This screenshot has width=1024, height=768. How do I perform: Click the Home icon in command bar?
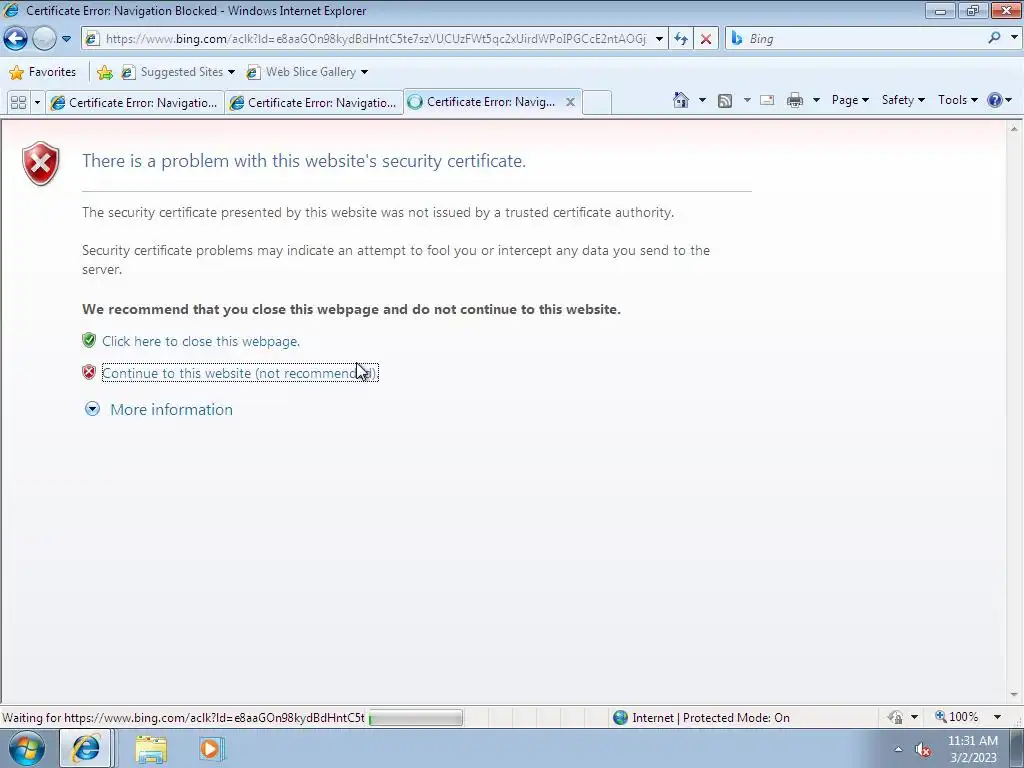tap(680, 100)
